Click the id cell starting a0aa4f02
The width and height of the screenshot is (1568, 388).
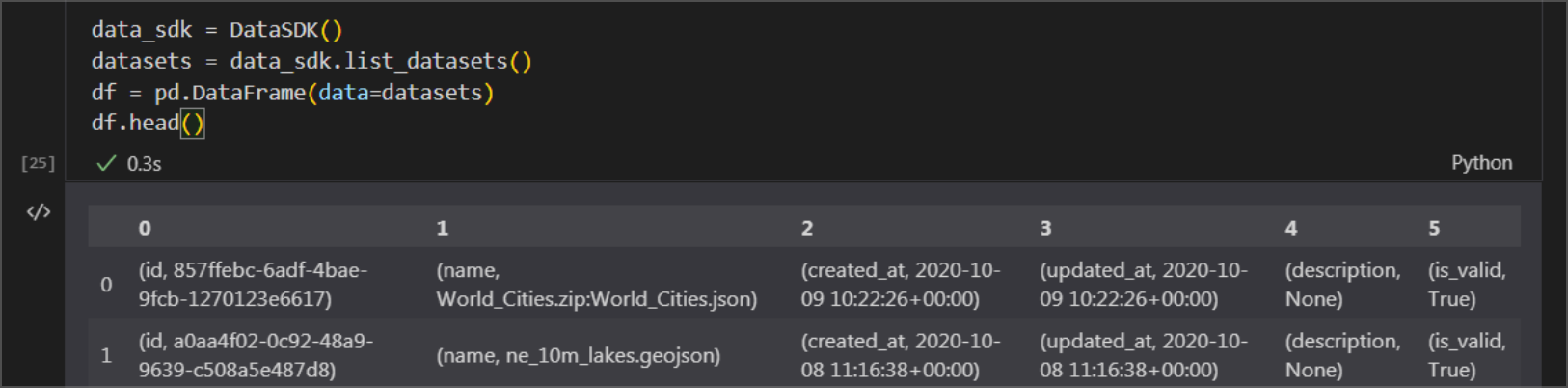(256, 355)
